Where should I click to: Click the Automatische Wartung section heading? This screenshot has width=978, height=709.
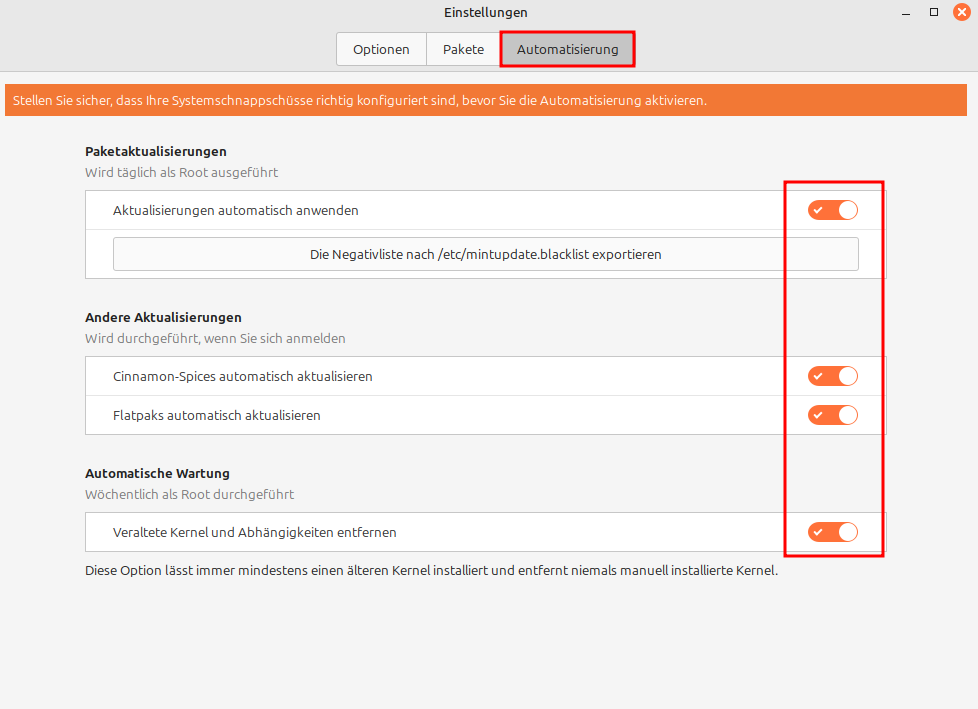(157, 473)
